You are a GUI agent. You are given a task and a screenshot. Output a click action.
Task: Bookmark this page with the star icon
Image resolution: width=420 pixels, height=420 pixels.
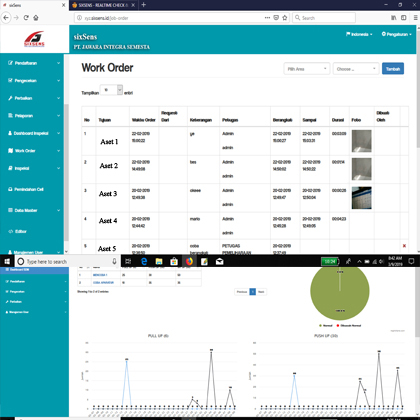coord(285,18)
